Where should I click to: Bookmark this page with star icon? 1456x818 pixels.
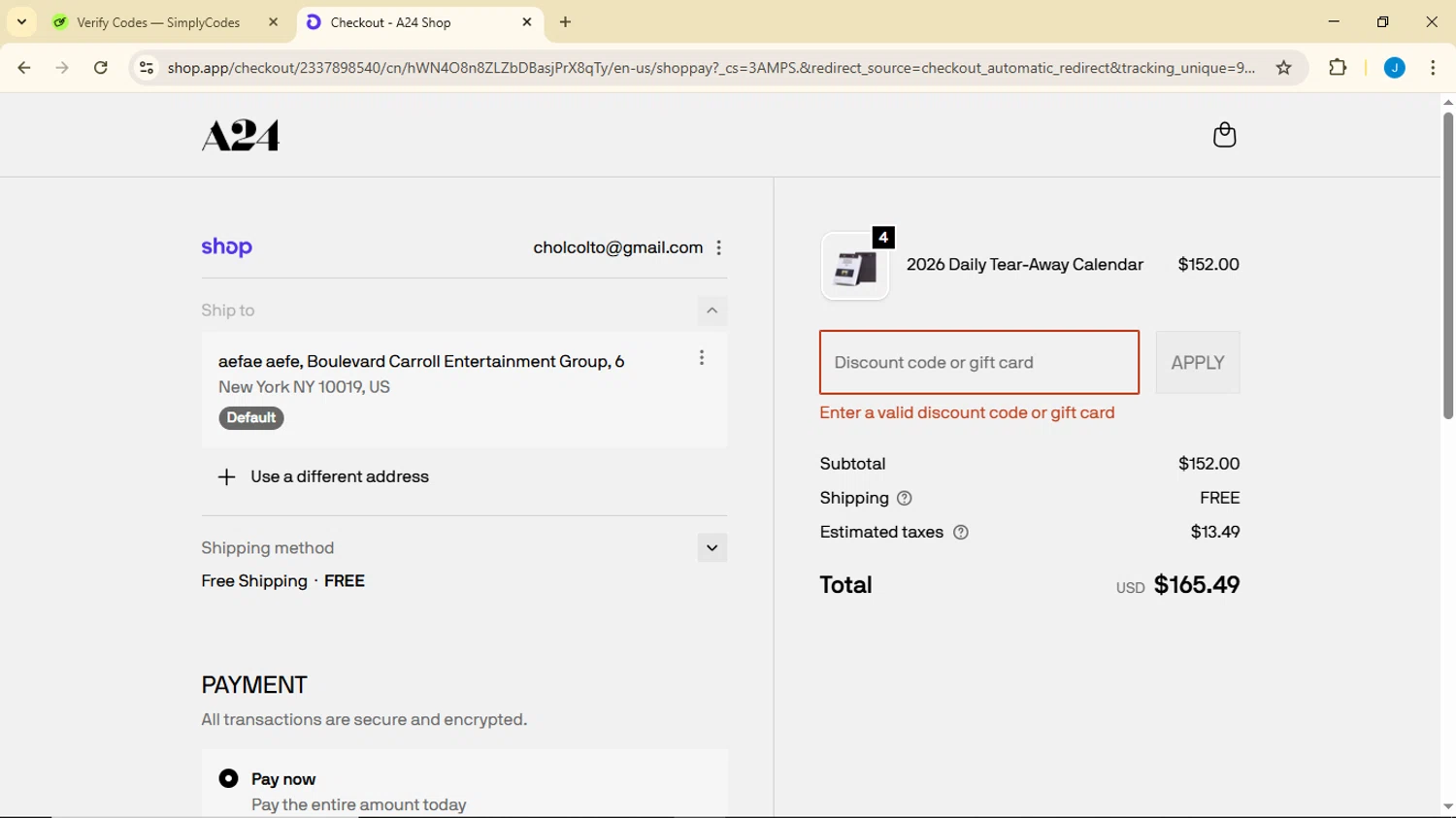click(x=1284, y=68)
